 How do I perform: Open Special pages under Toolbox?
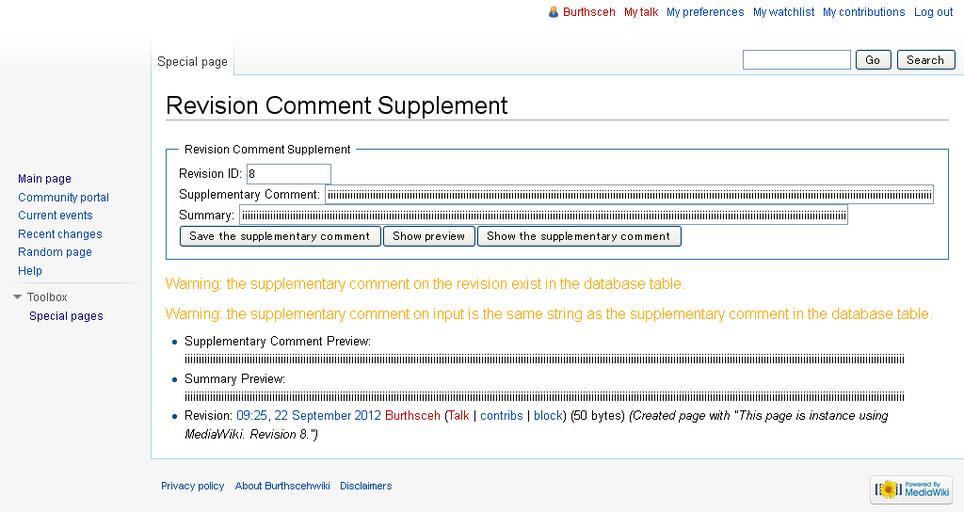coord(66,316)
